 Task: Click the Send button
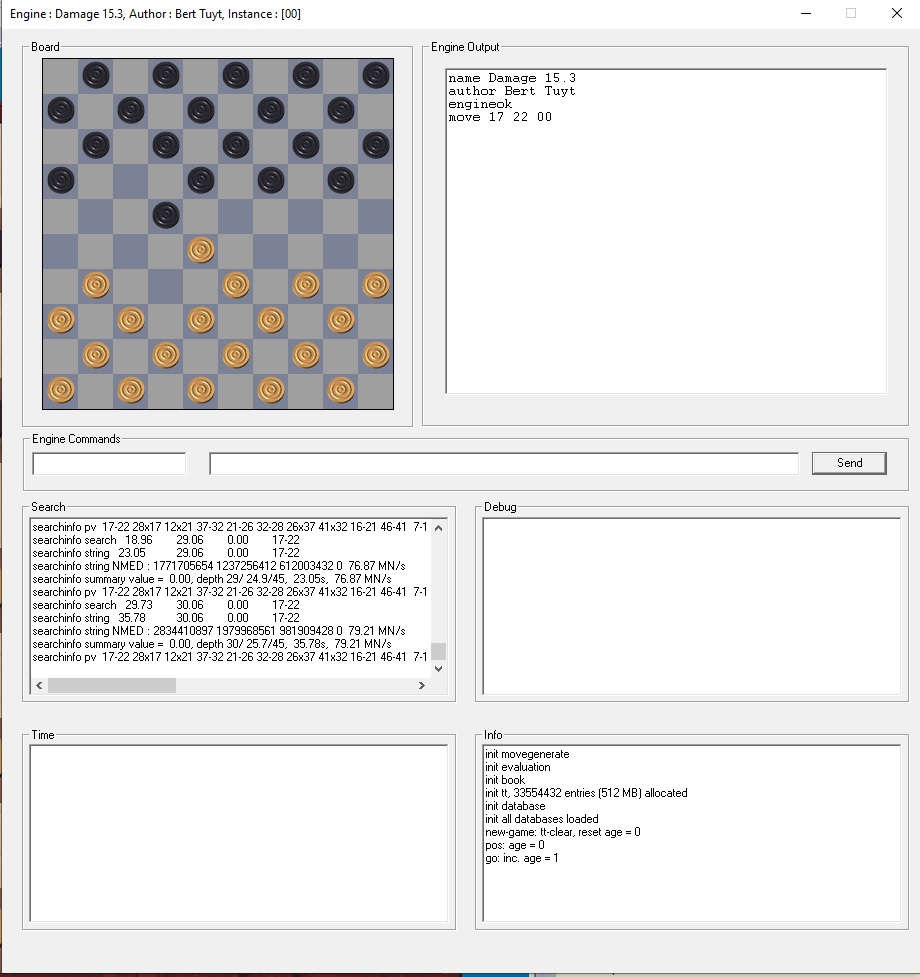[x=849, y=462]
